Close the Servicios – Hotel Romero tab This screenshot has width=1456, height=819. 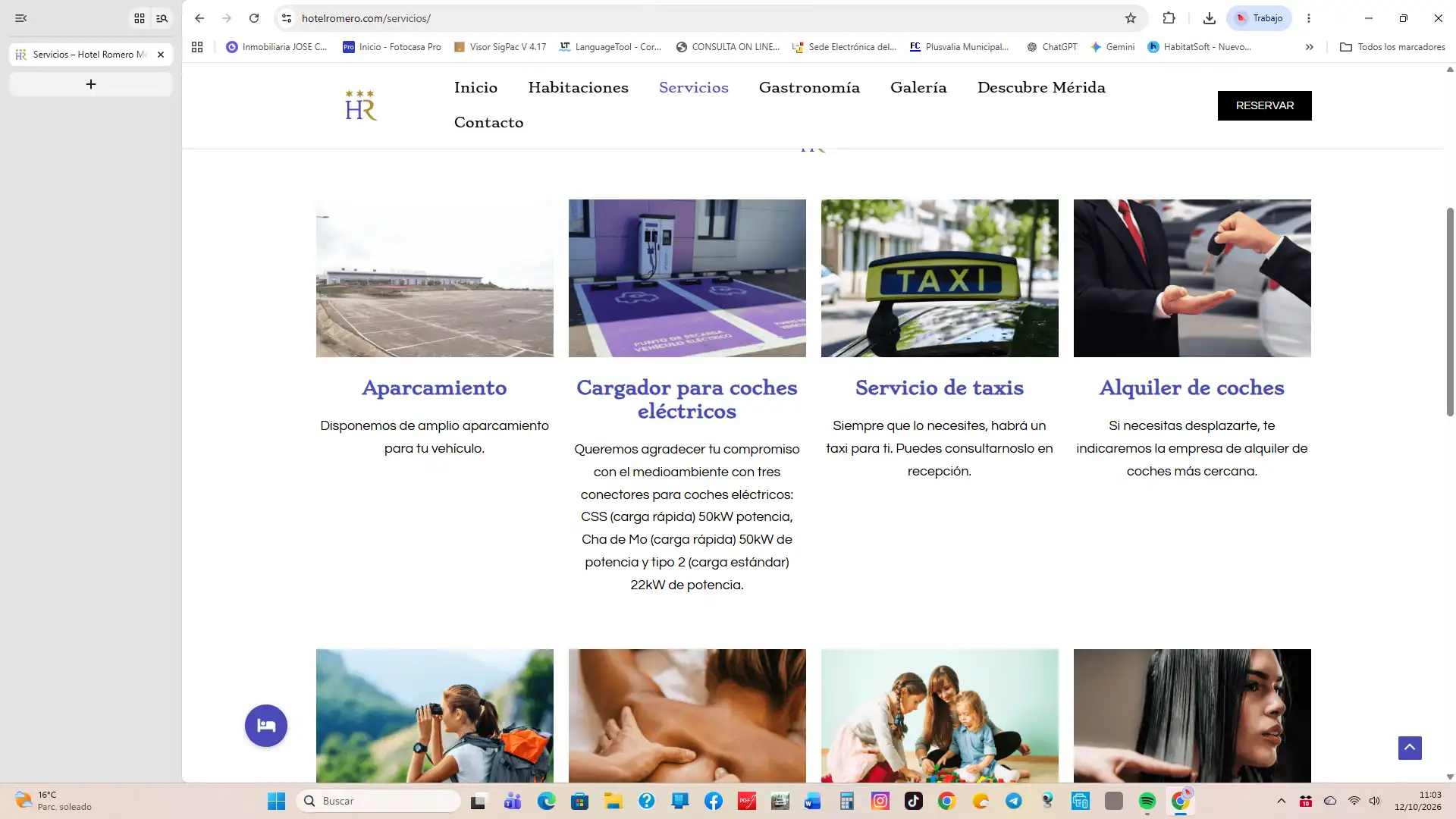pyautogui.click(x=161, y=55)
